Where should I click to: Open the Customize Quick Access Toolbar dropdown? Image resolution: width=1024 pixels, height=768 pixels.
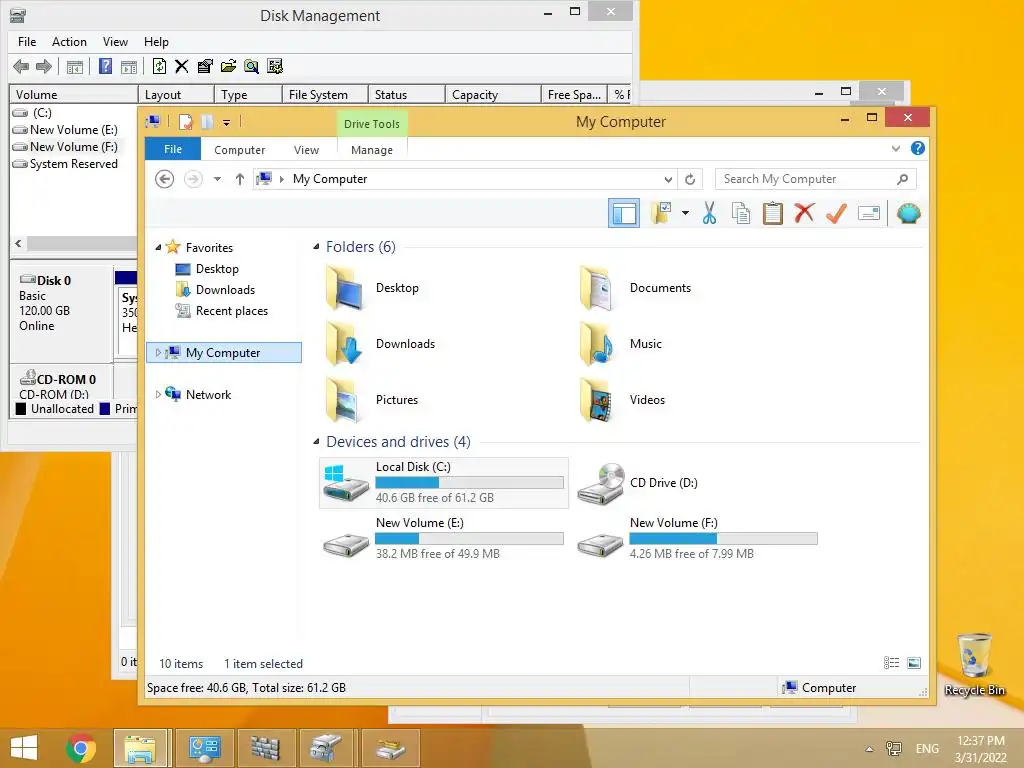226,122
